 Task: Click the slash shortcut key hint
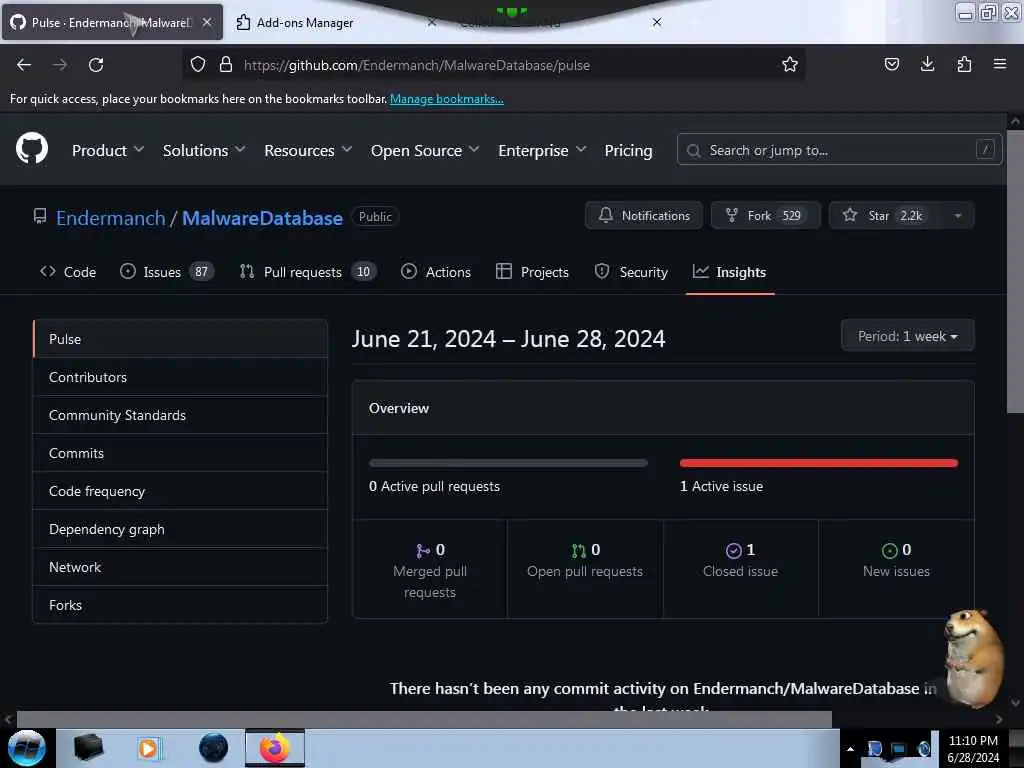[x=985, y=150]
